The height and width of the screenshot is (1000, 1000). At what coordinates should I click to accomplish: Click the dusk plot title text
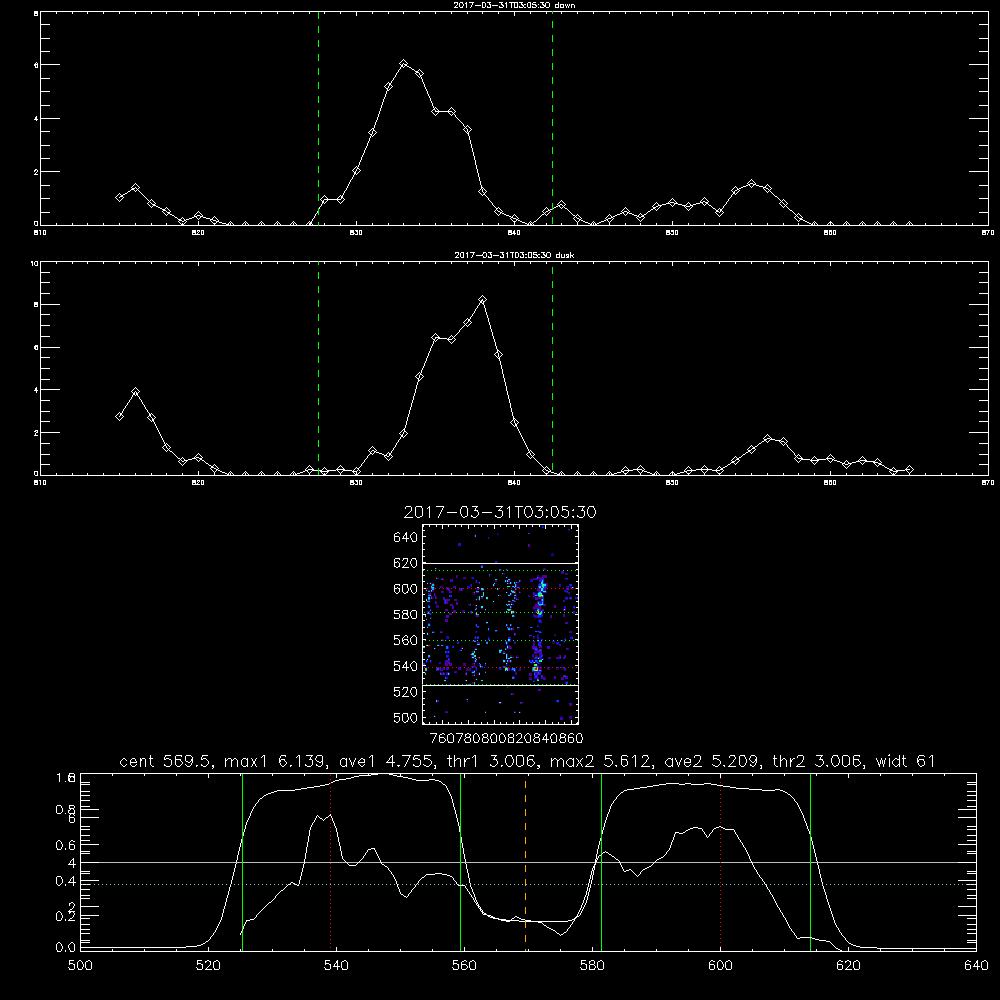coord(514,255)
